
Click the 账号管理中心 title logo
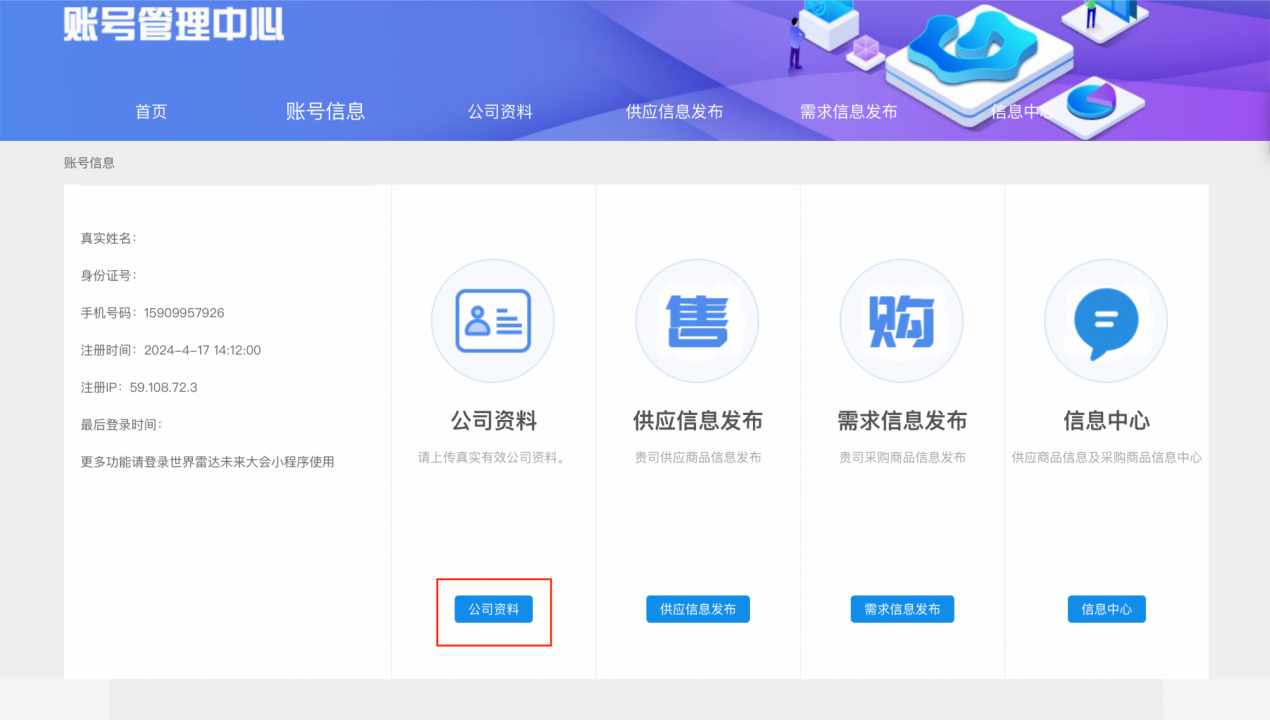(174, 24)
